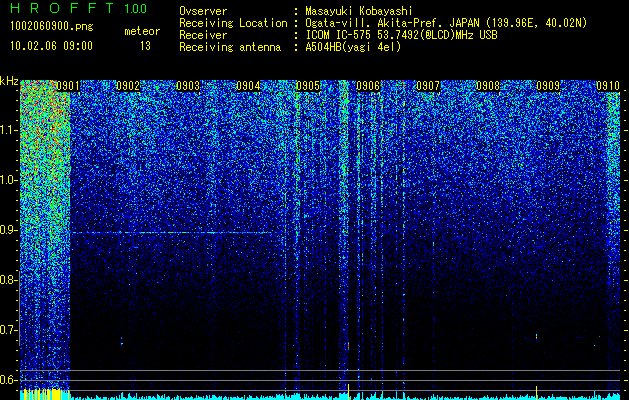629x400 pixels.
Task: Click the antenna text A504HB(yagi 4el)
Action: (x=353, y=47)
